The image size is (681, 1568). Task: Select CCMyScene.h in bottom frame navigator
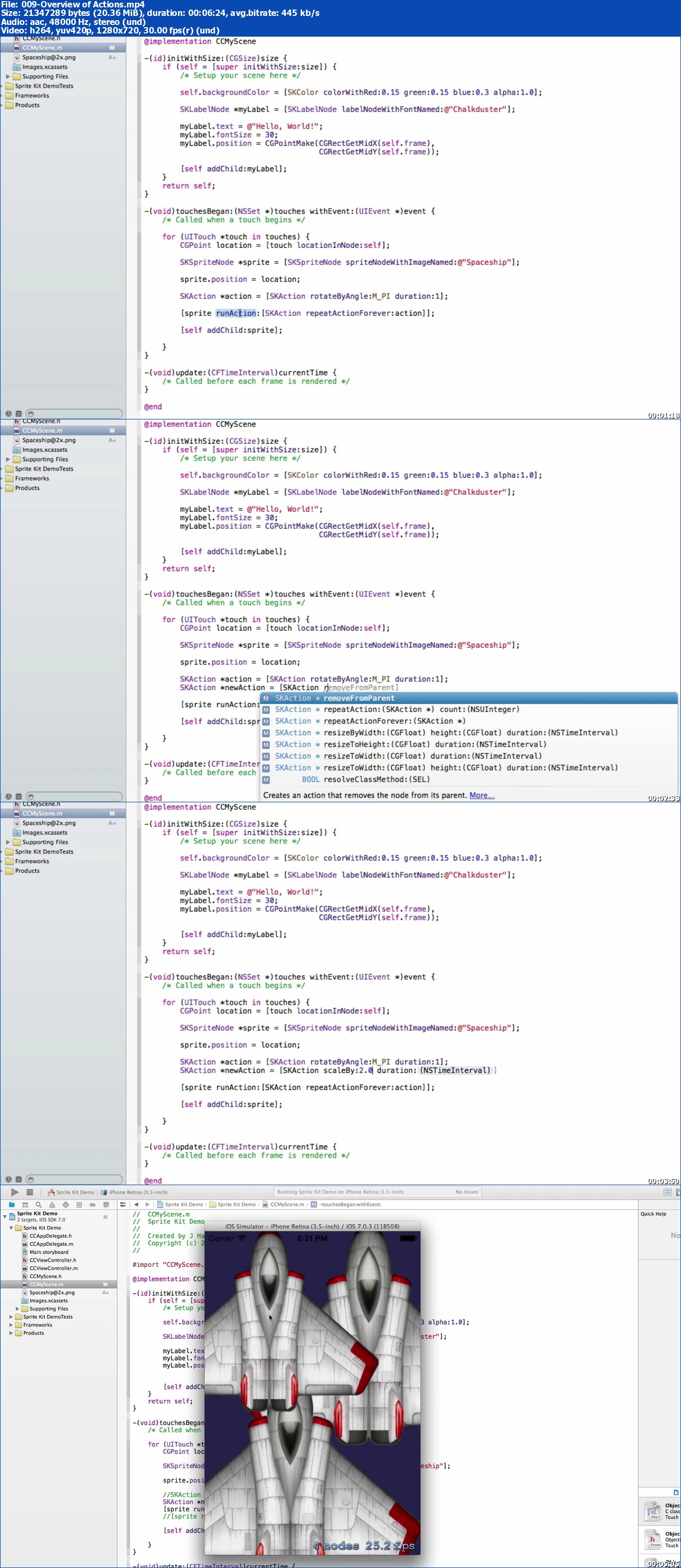tap(45, 1276)
